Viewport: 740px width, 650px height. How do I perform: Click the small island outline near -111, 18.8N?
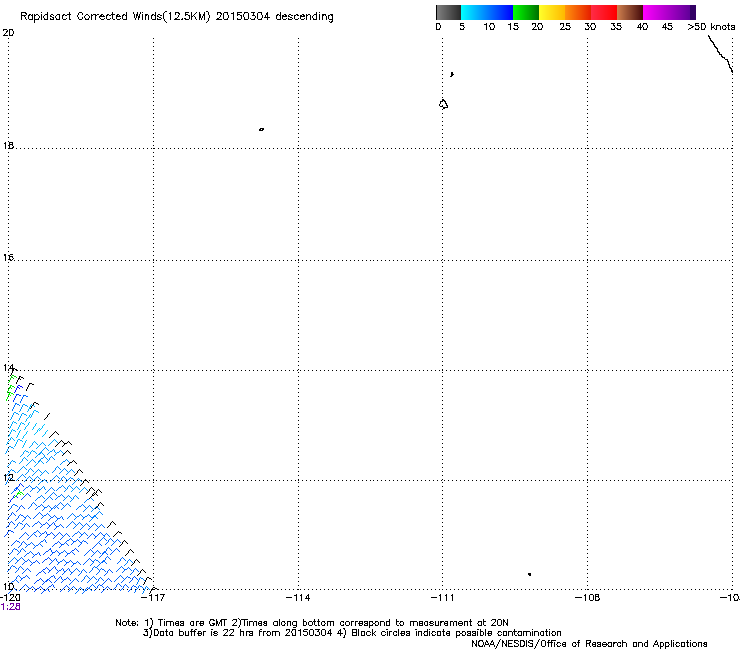point(443,104)
